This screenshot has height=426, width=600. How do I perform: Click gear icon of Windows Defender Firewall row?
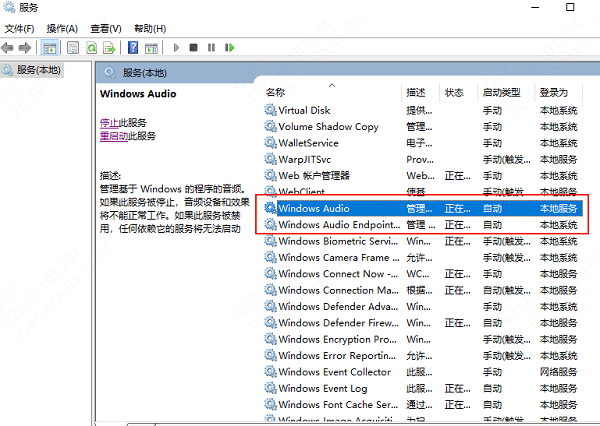(x=271, y=323)
